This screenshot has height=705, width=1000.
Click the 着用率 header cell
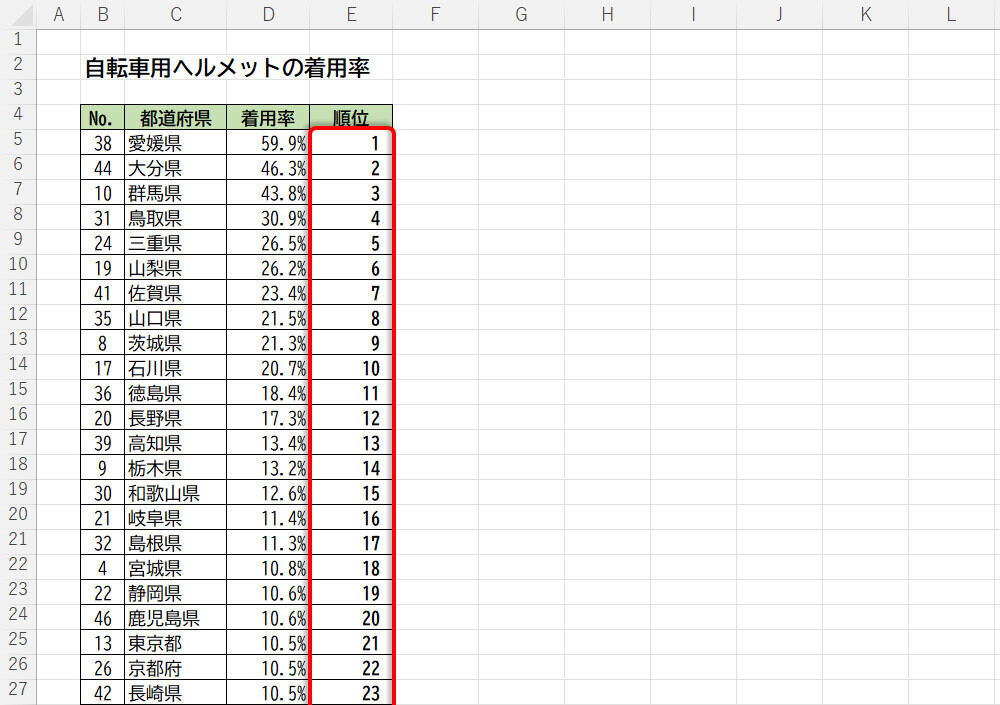[x=268, y=118]
